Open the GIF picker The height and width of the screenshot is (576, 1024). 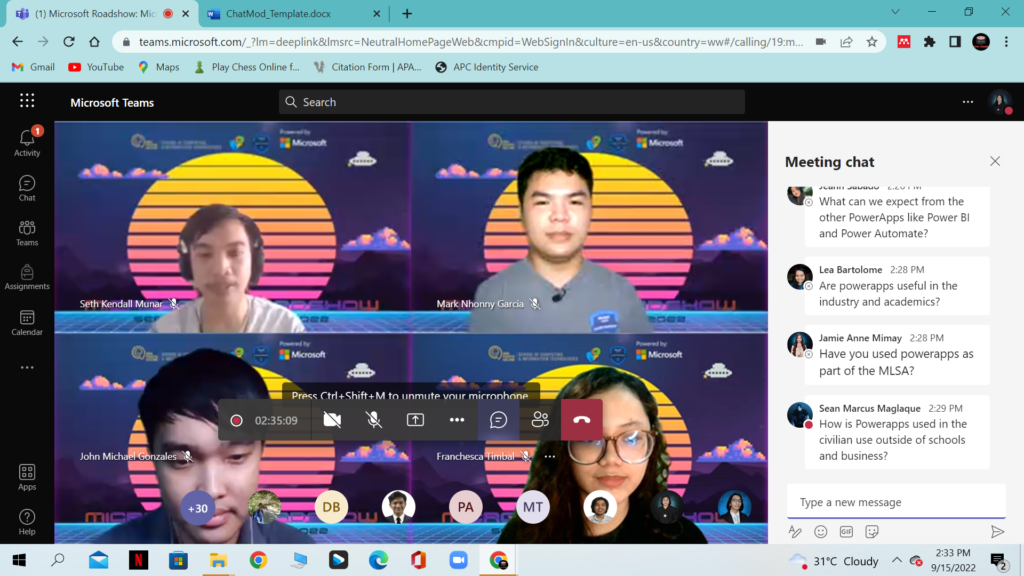[846, 532]
